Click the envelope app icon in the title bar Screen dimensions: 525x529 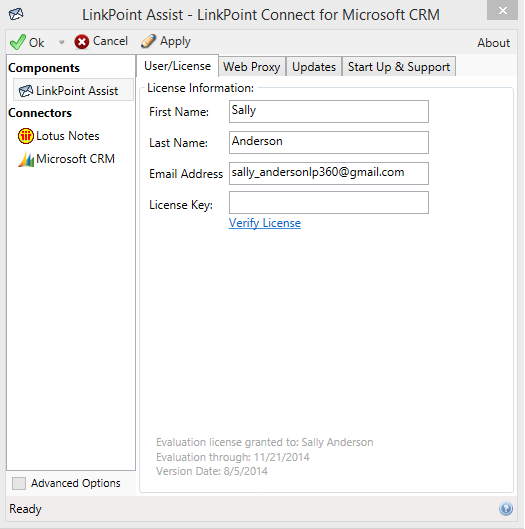16,14
